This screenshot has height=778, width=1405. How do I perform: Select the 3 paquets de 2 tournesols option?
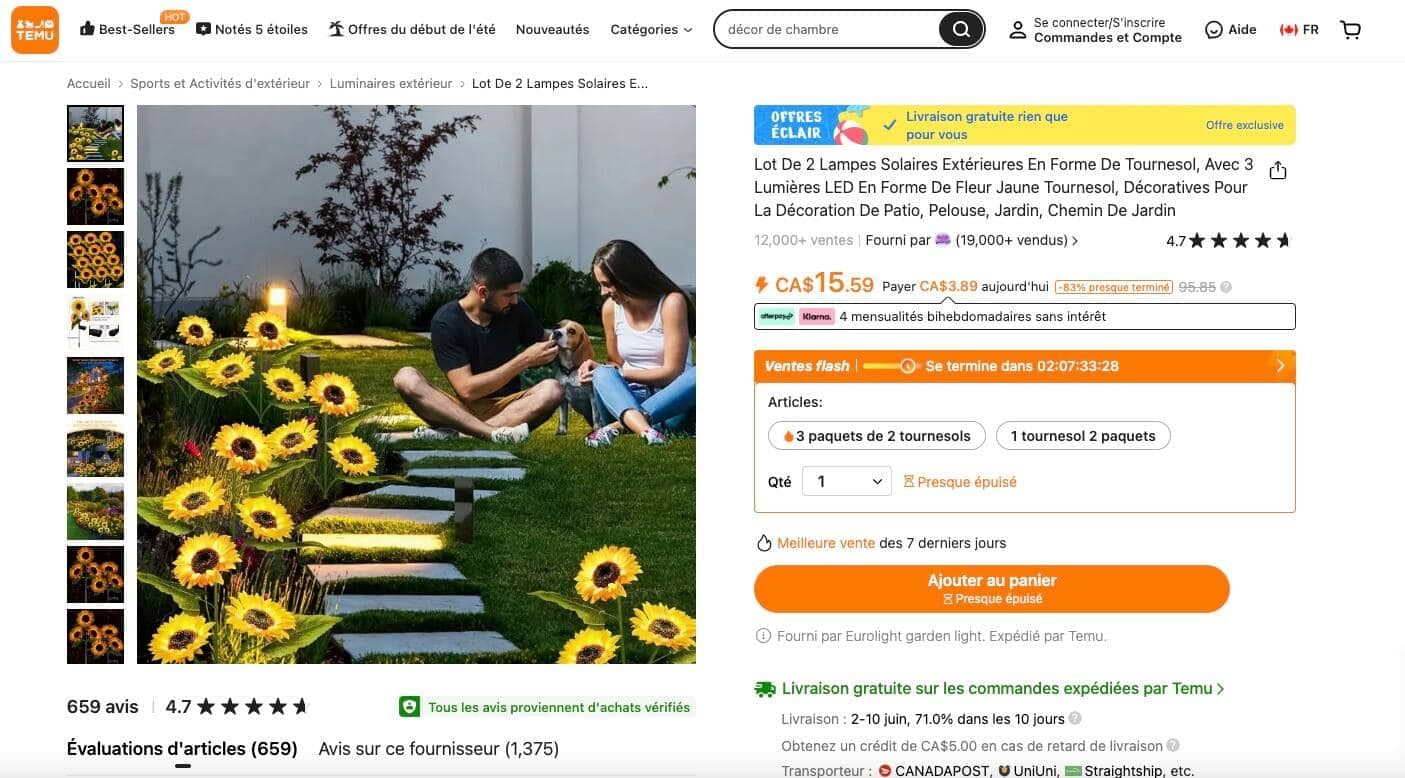tap(877, 436)
